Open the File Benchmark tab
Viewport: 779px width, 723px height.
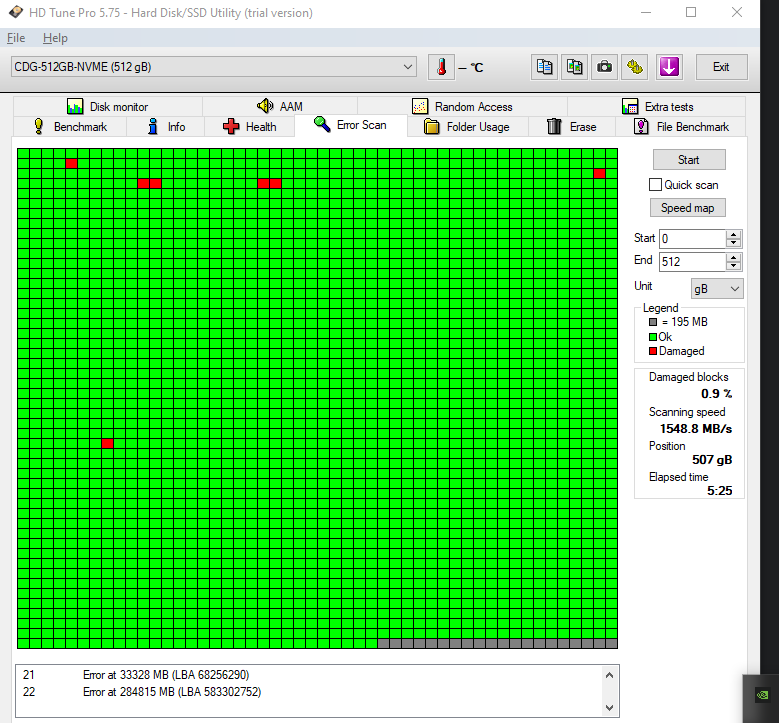(x=681, y=127)
